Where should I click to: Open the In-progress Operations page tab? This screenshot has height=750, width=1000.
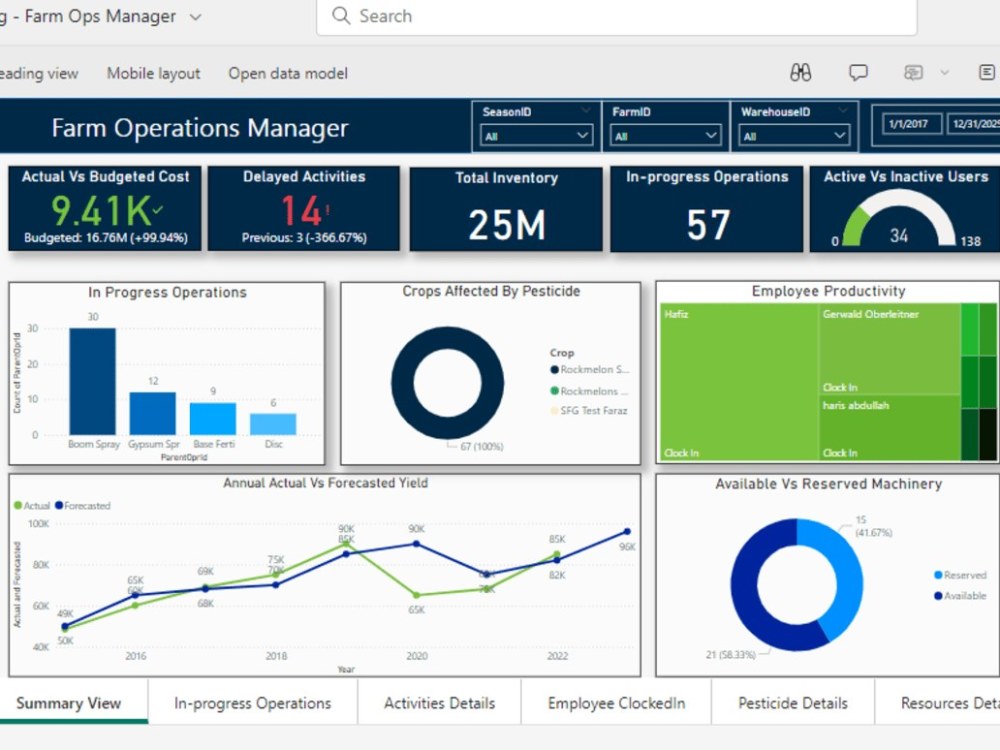coord(253,703)
